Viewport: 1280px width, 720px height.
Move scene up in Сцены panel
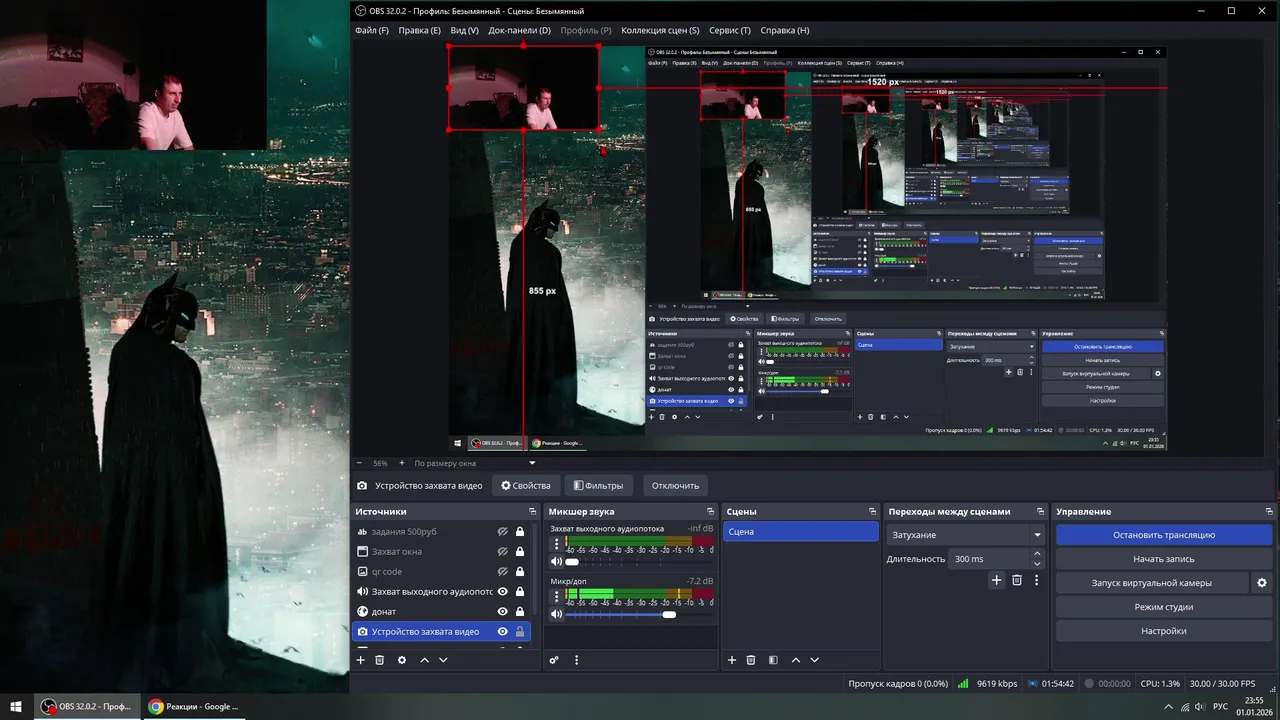coord(796,660)
